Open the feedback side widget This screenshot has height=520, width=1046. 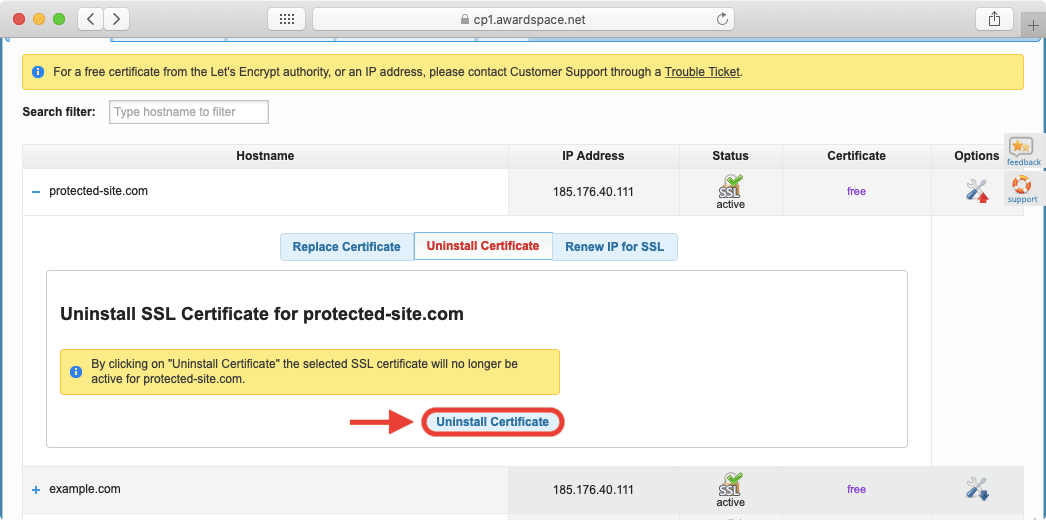[x=1023, y=152]
